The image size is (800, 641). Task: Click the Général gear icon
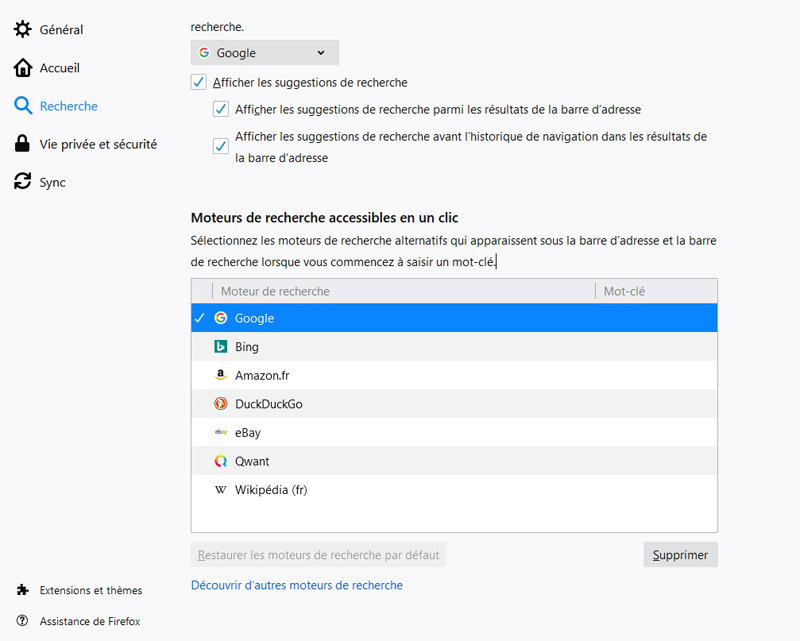(x=22, y=30)
